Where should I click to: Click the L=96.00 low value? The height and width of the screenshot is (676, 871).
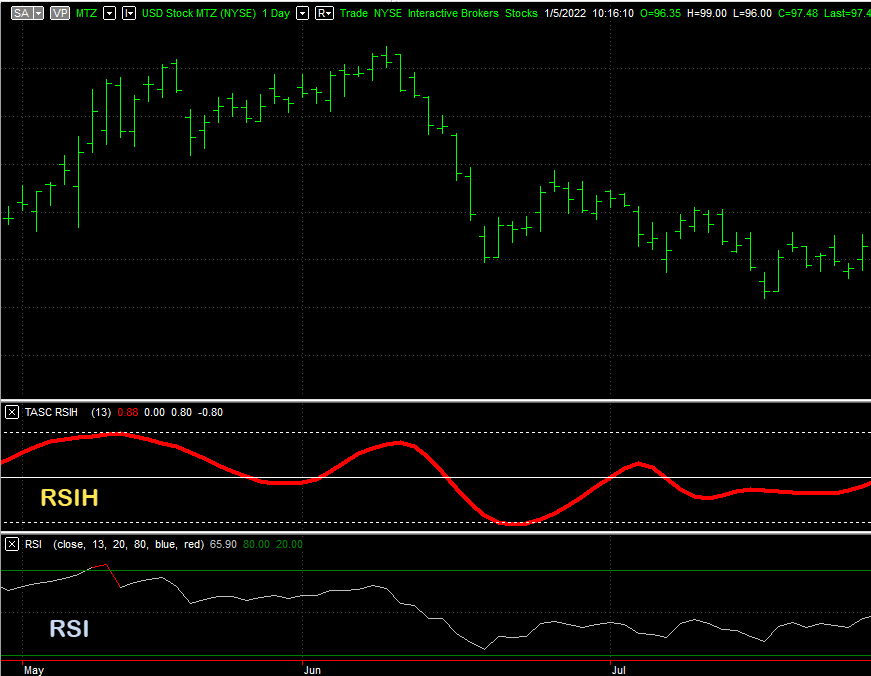click(x=752, y=13)
